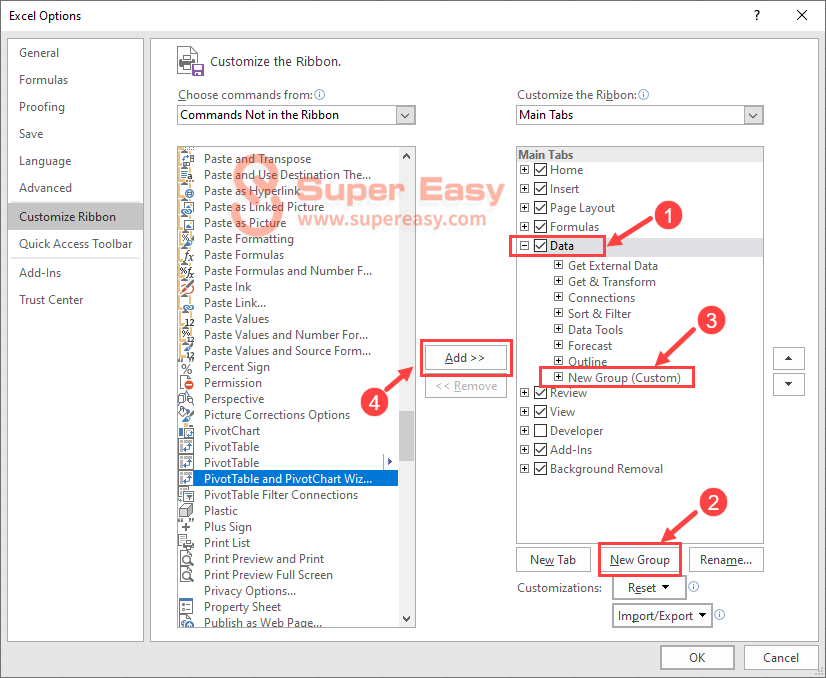826x678 pixels.
Task: Click the Paste as Picture icon
Action: [x=186, y=223]
